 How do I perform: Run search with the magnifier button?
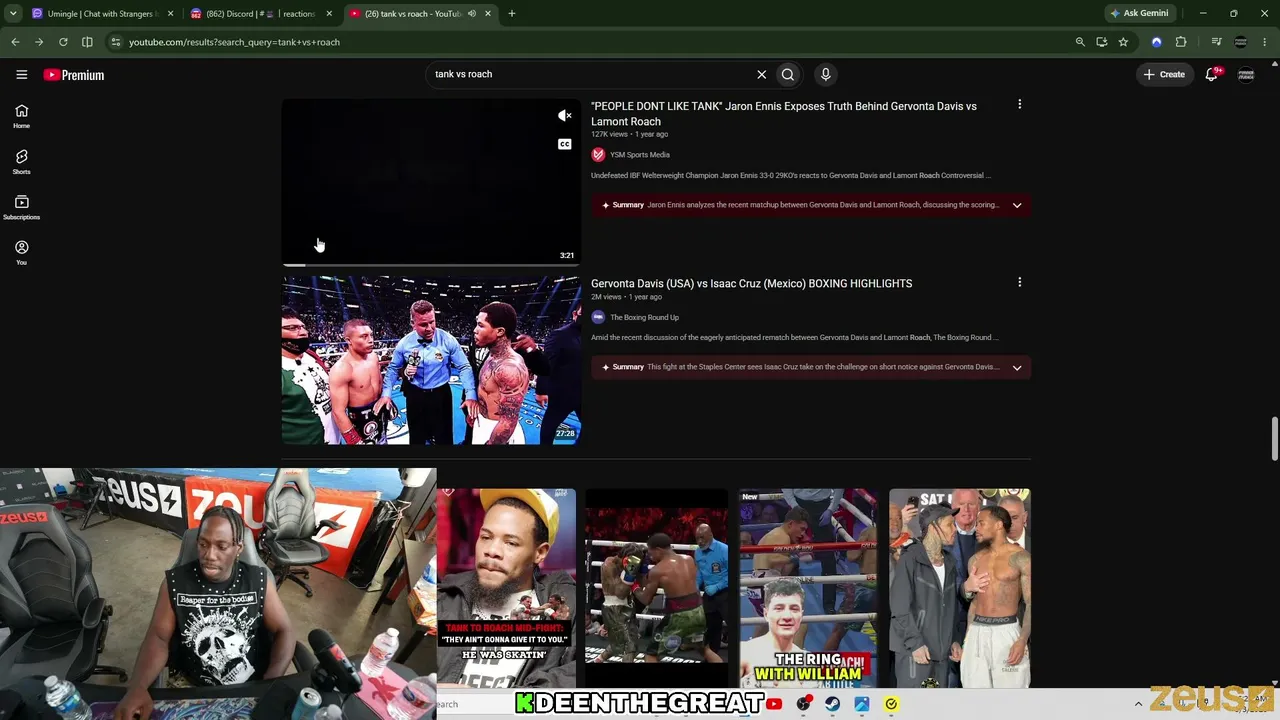click(788, 74)
